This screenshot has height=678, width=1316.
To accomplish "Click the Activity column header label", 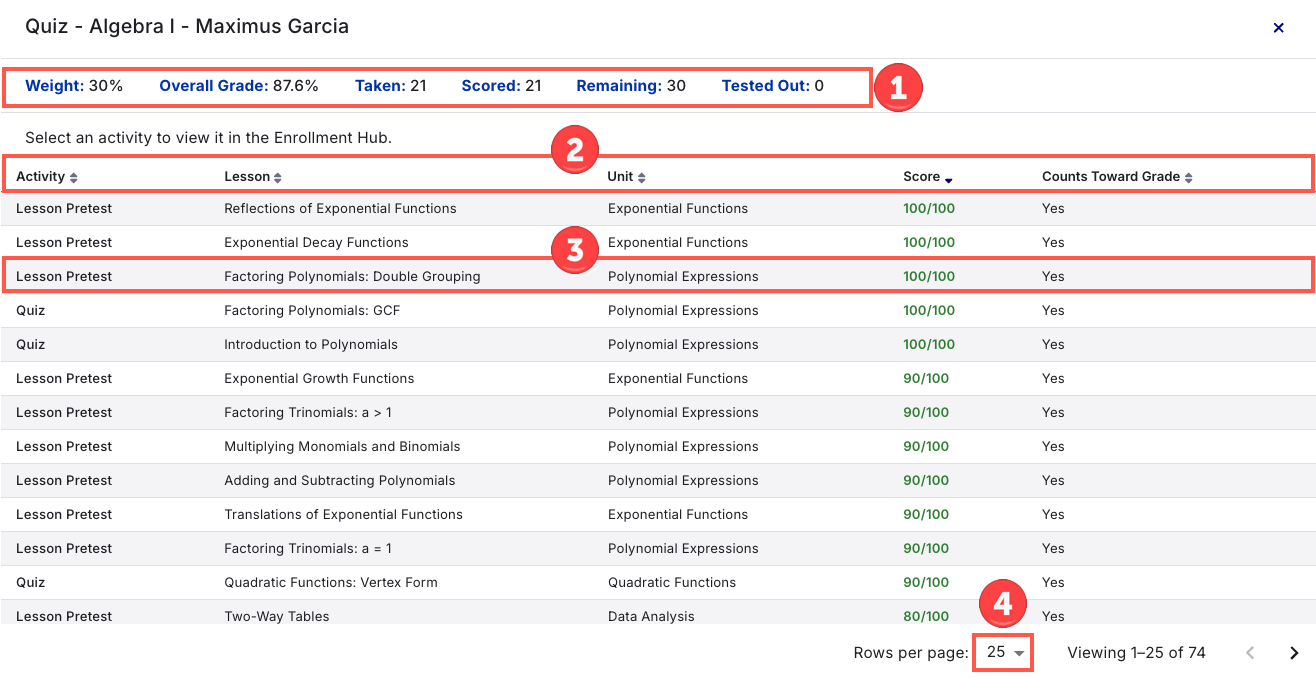I will pyautogui.click(x=40, y=177).
